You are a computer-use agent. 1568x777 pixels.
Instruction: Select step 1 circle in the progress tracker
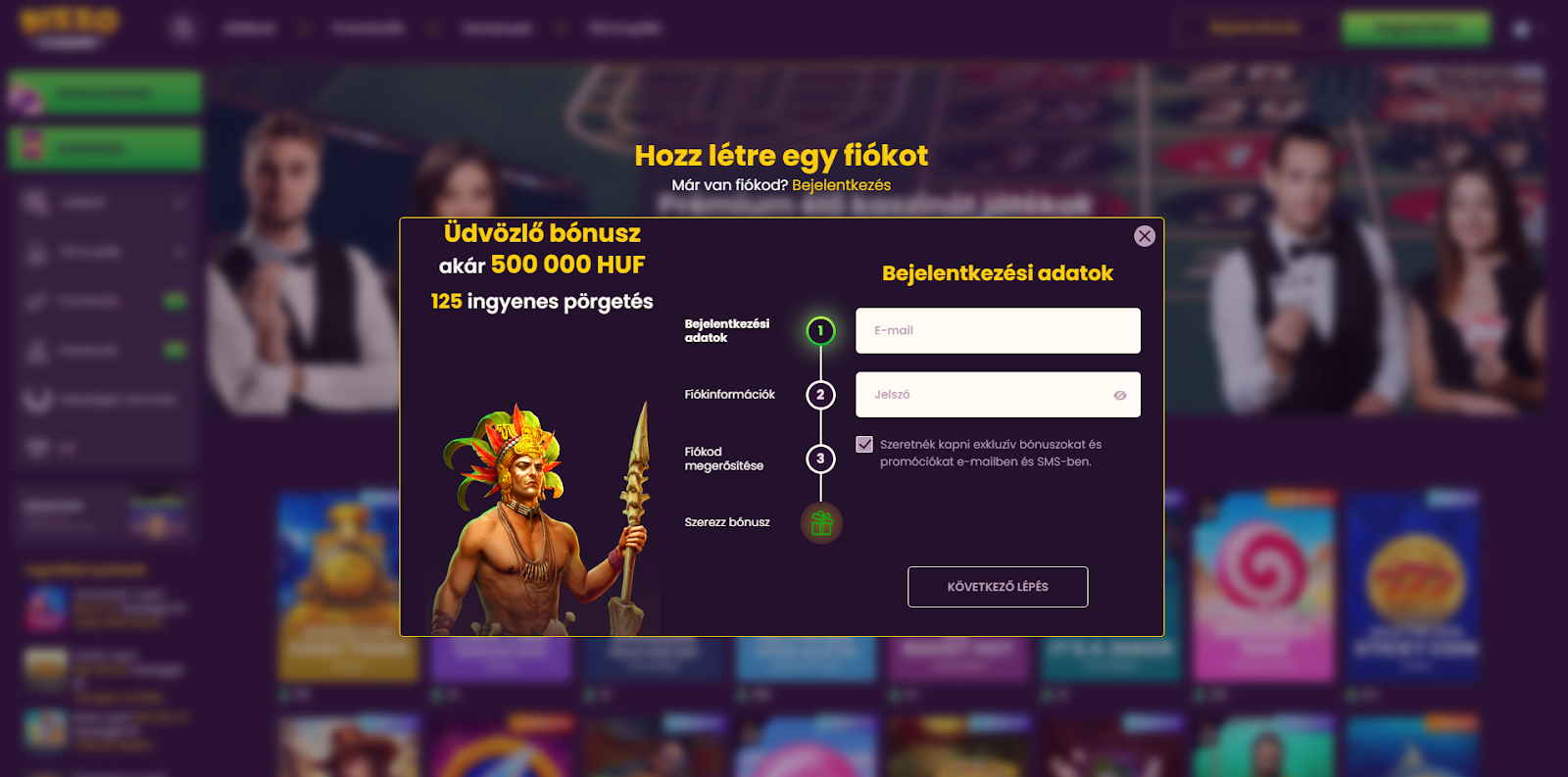[820, 331]
